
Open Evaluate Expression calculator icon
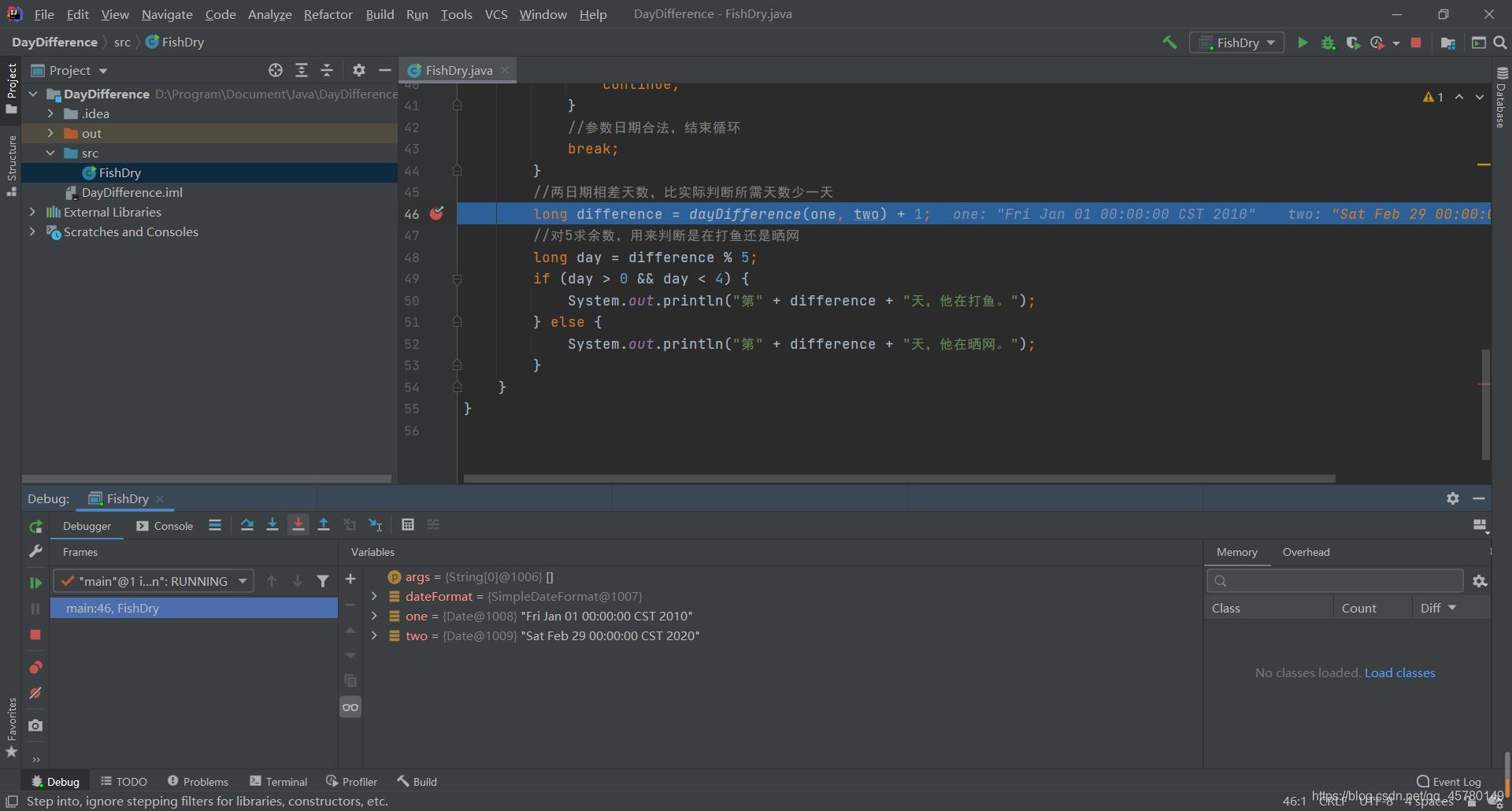(407, 524)
